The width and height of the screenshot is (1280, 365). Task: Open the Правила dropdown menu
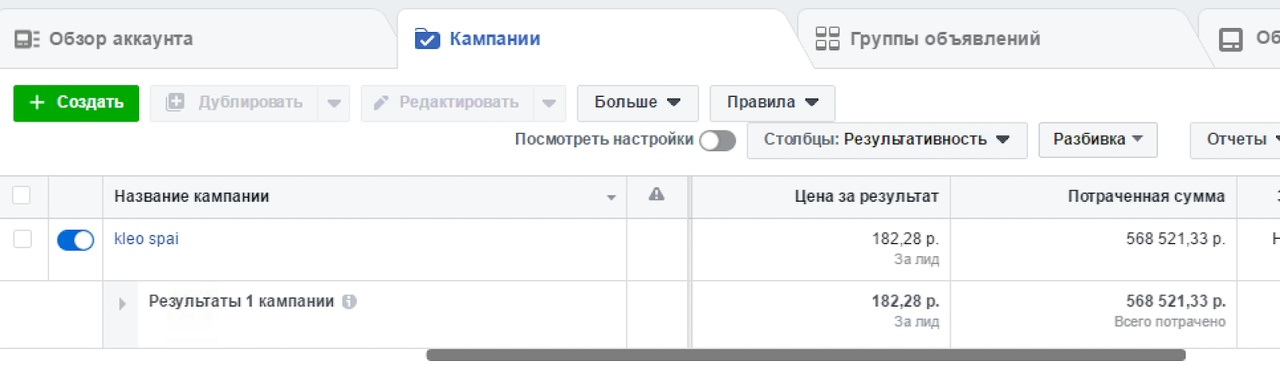[772, 103]
